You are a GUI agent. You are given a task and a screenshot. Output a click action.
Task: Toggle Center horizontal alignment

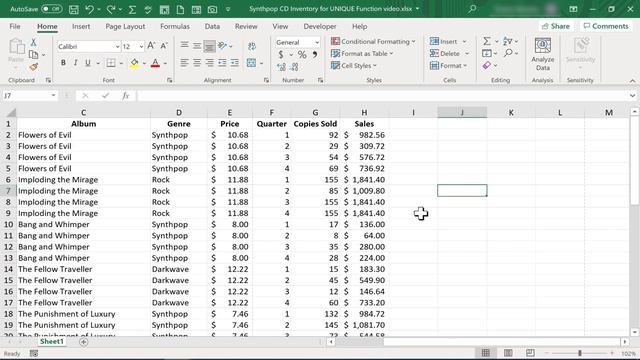click(197, 63)
